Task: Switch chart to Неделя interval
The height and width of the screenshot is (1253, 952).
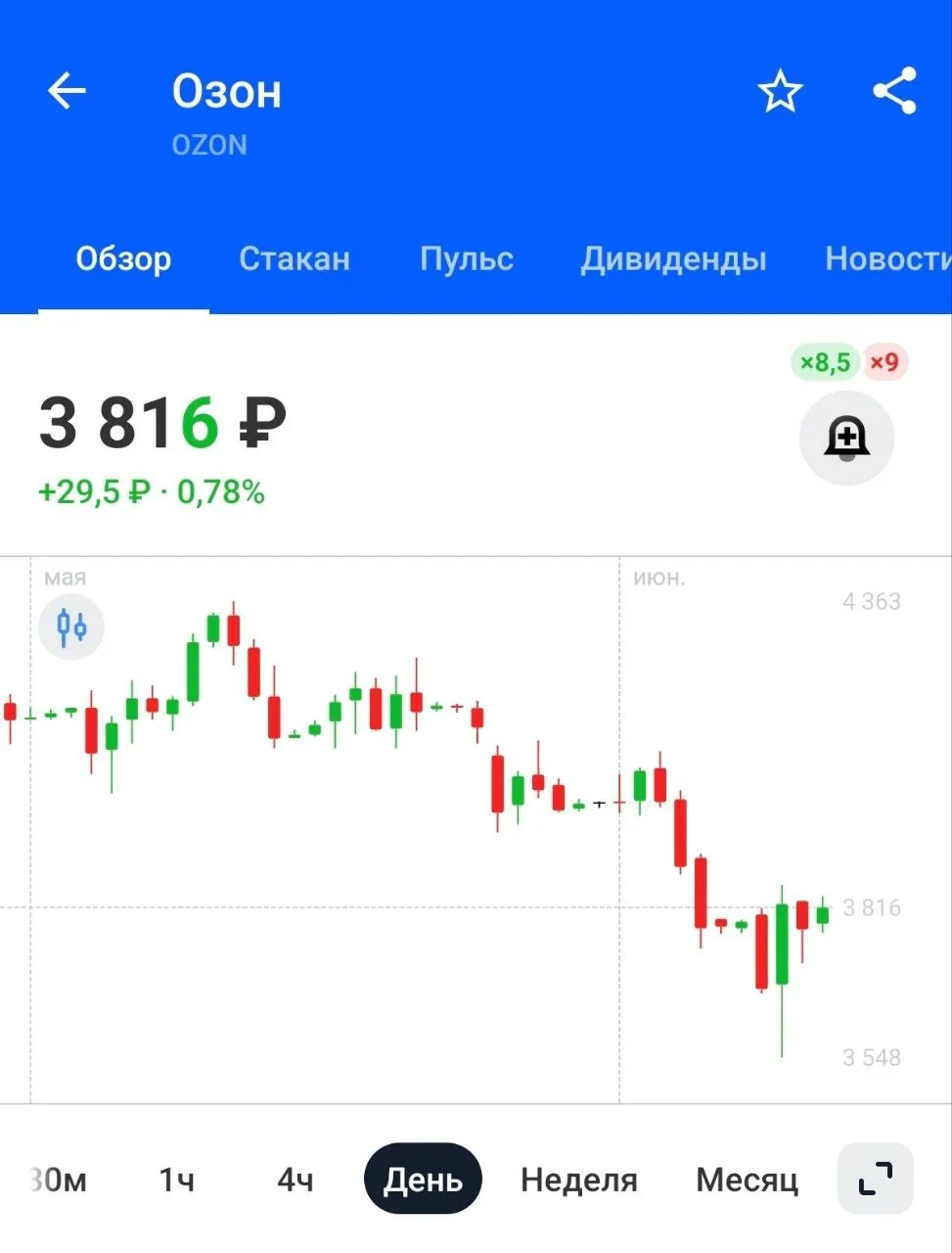Action: [579, 1180]
